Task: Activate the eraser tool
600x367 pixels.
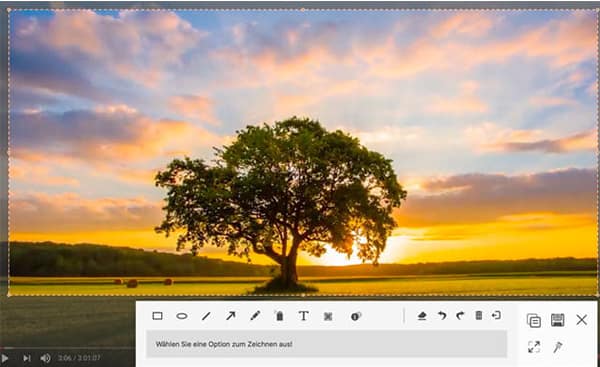Action: (422, 316)
